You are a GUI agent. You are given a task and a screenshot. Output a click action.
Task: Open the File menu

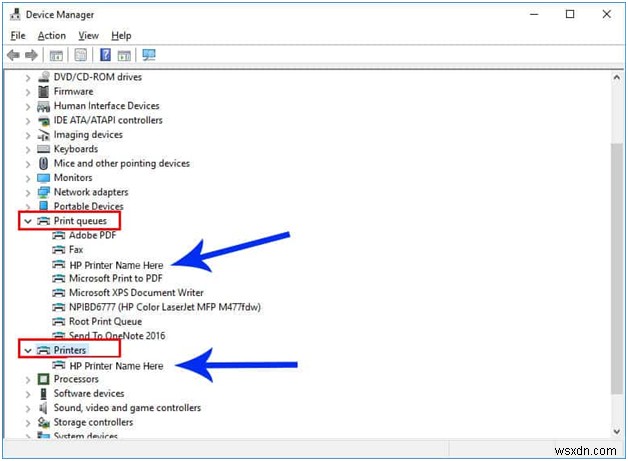click(x=18, y=36)
